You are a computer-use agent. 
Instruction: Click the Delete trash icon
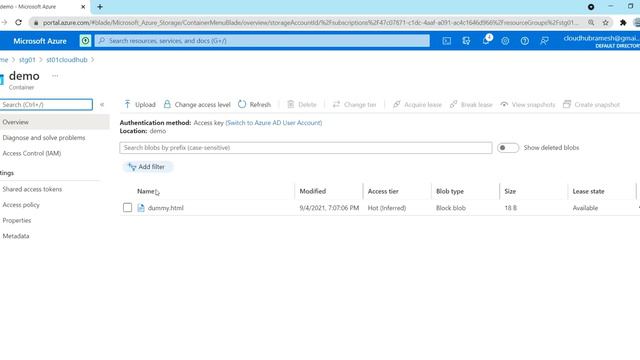point(291,104)
